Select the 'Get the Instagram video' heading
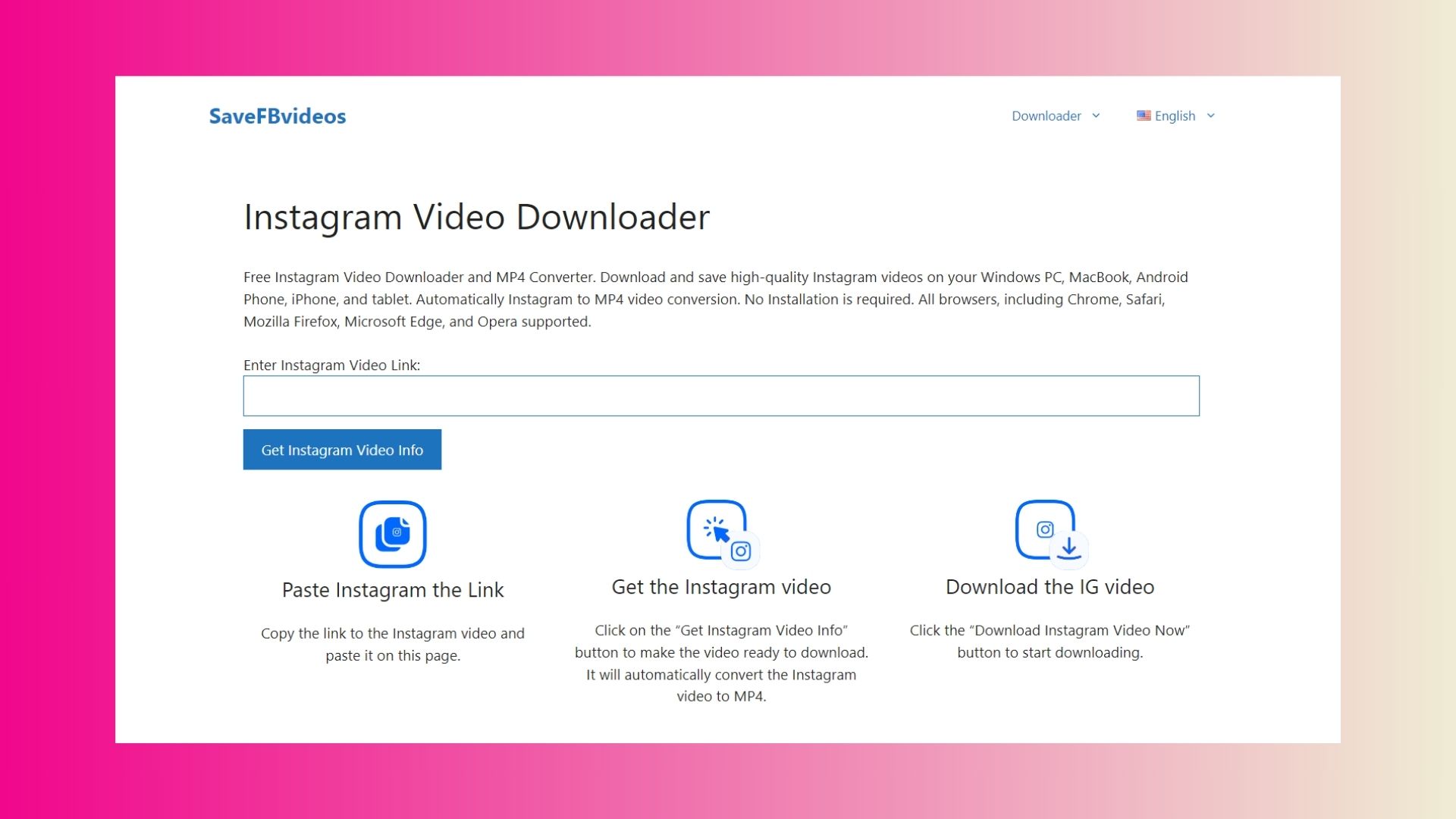1456x819 pixels. (x=721, y=587)
